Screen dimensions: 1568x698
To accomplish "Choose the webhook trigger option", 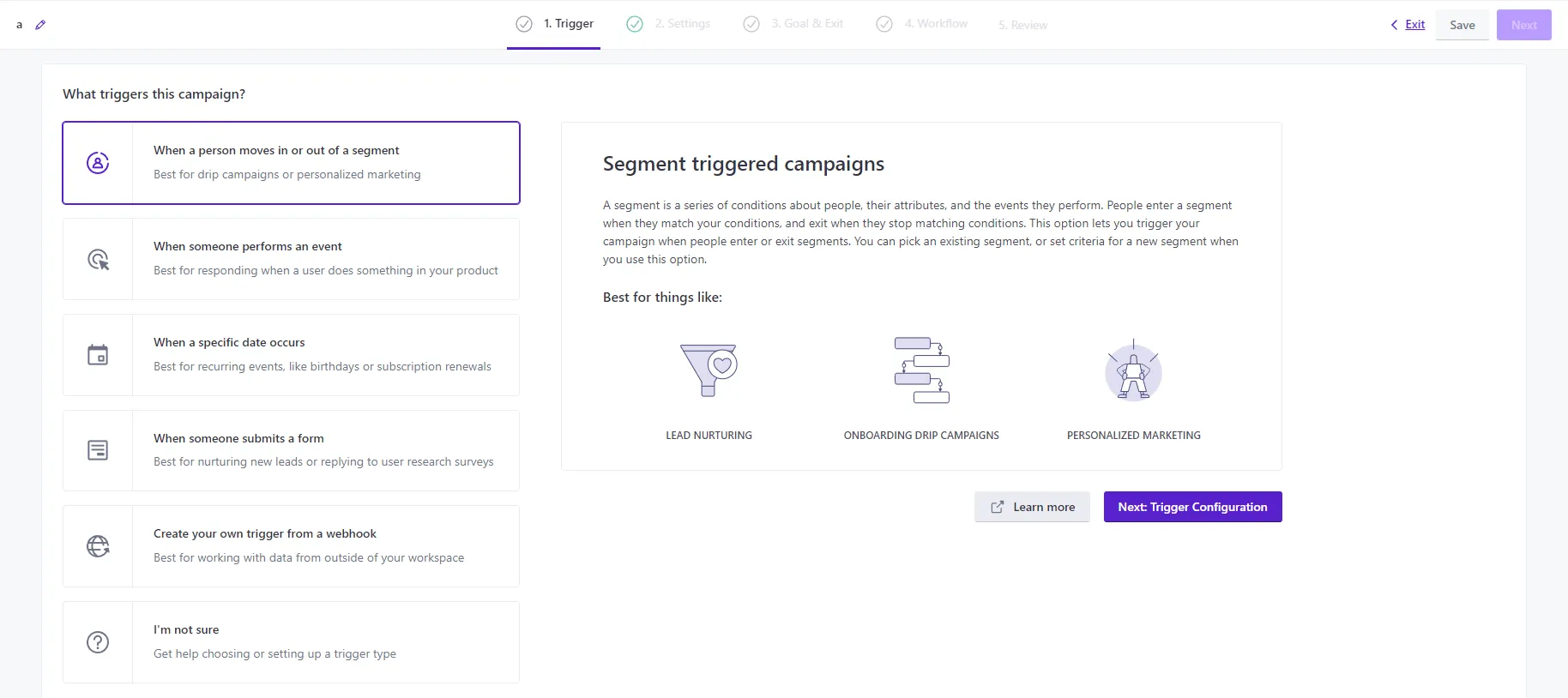I will click(291, 545).
